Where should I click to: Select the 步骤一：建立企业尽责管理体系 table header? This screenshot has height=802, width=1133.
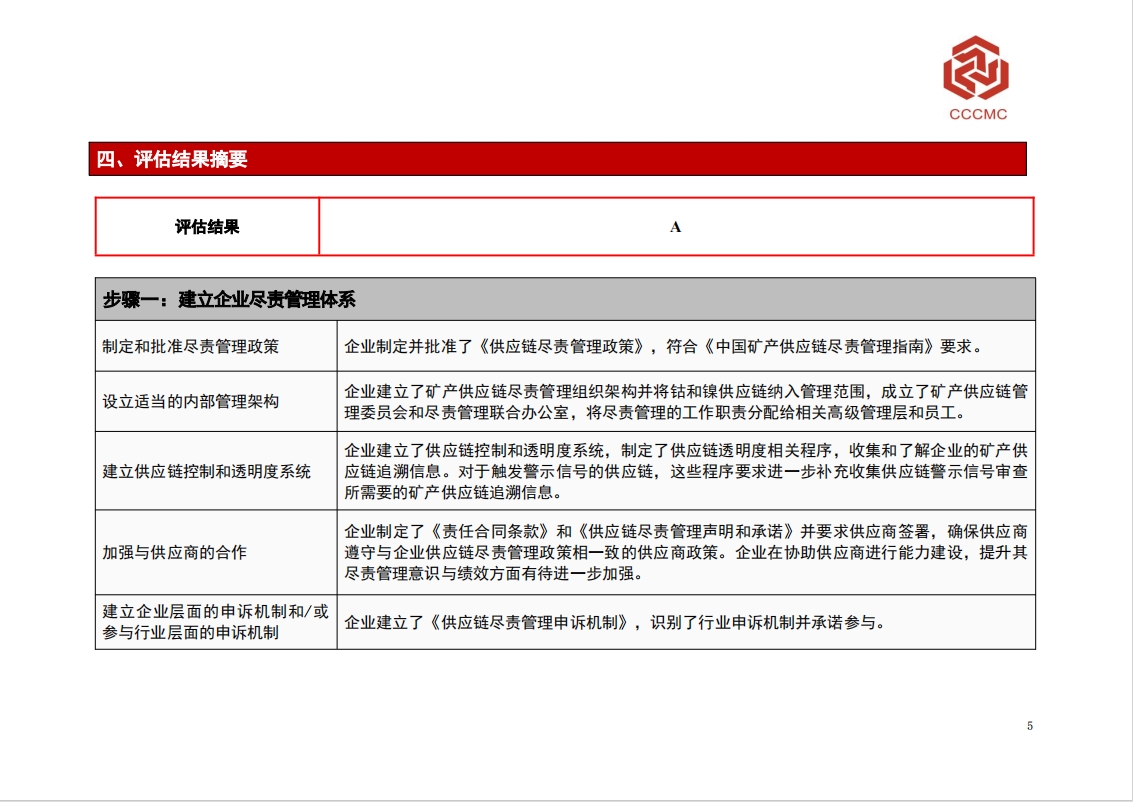click(565, 299)
